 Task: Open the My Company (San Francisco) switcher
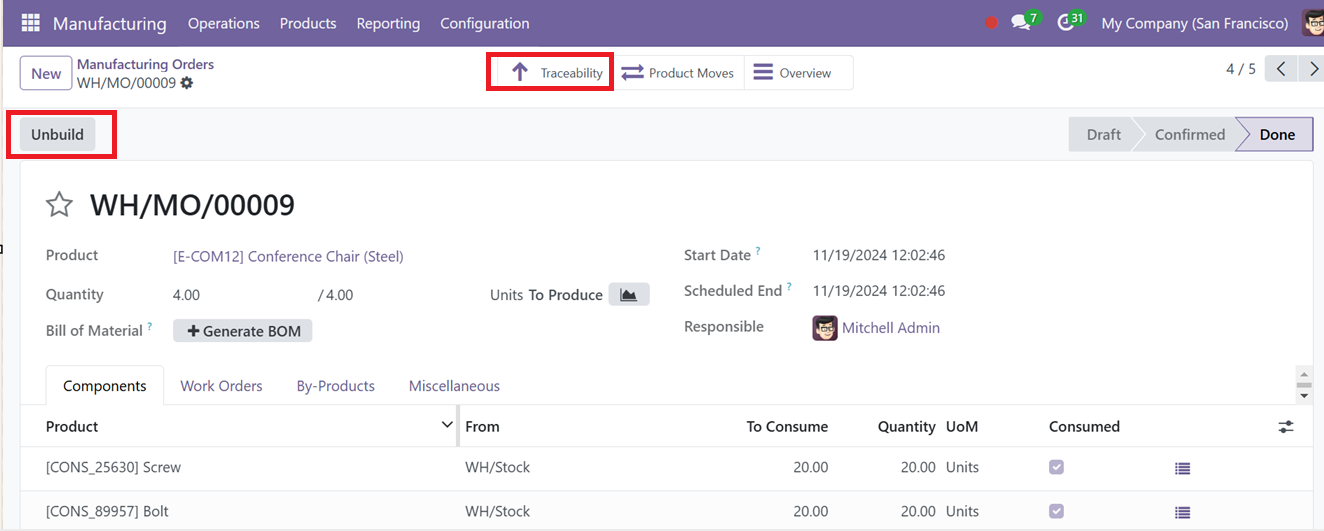click(1194, 23)
